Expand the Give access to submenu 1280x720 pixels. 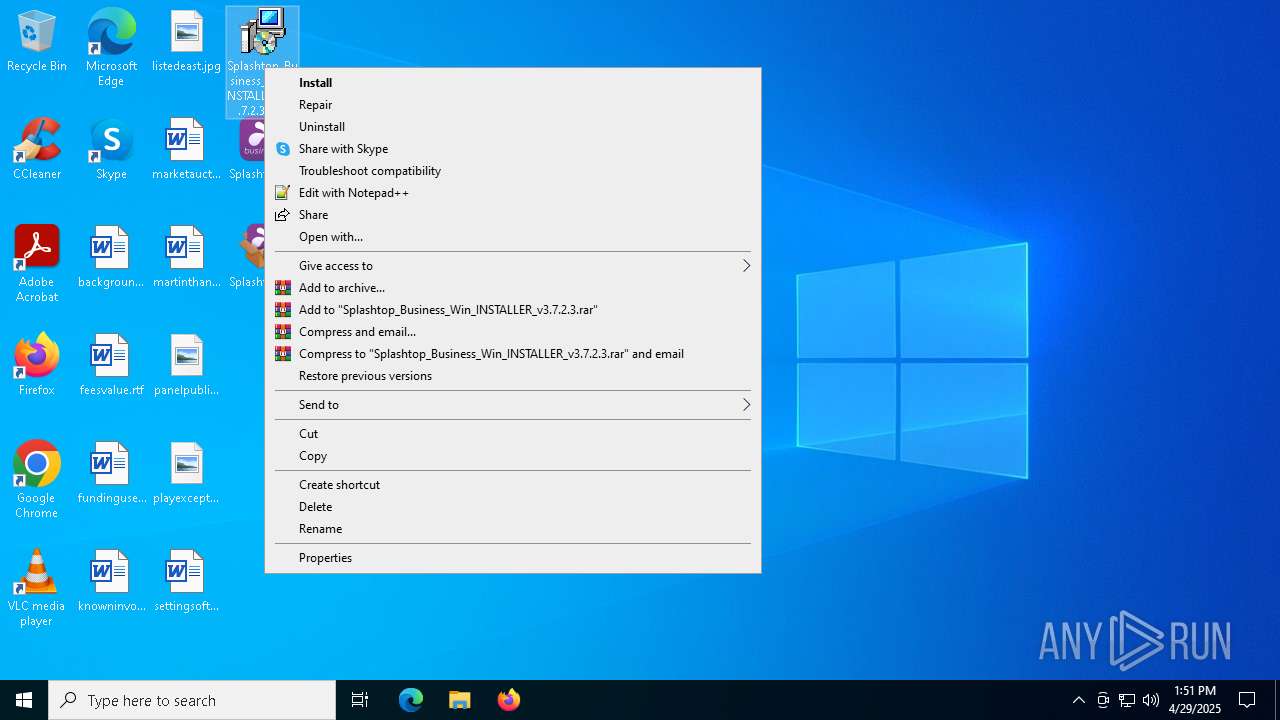click(513, 266)
